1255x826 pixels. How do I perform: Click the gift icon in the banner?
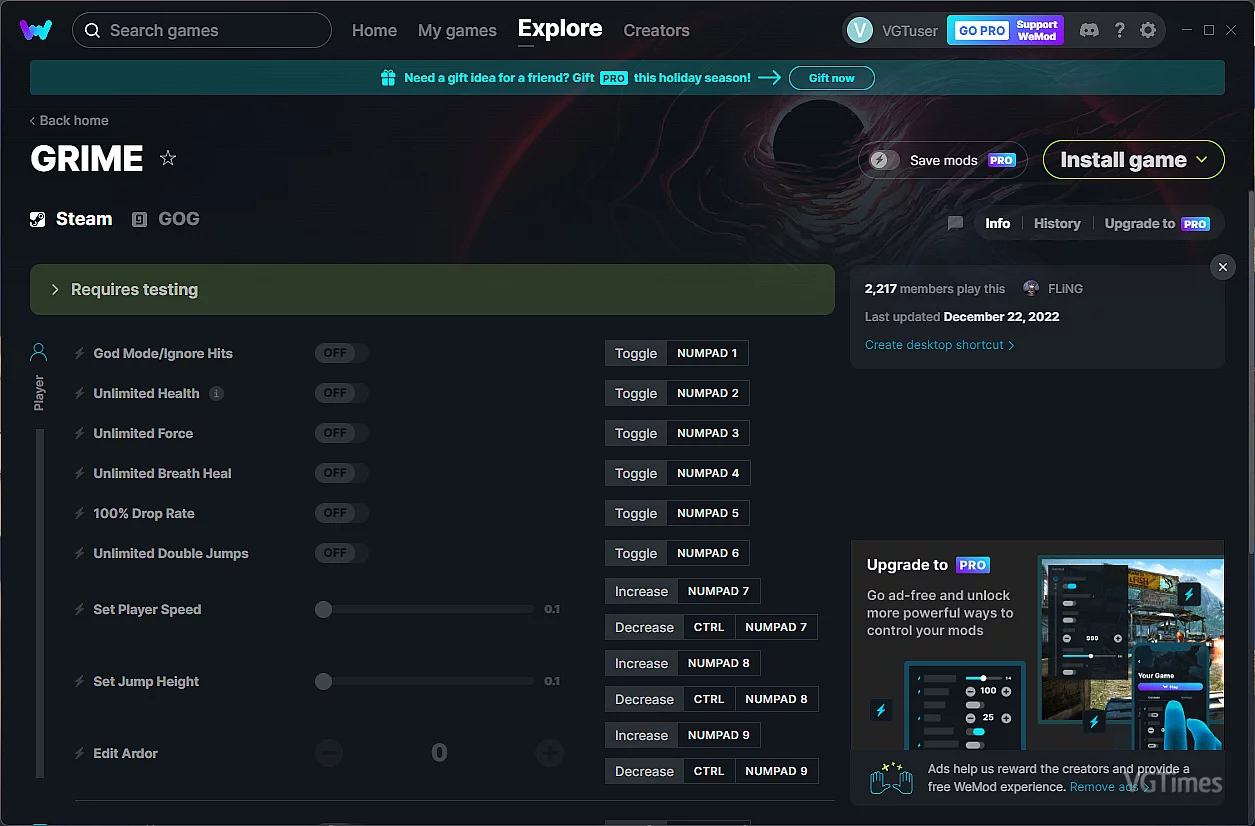point(388,78)
